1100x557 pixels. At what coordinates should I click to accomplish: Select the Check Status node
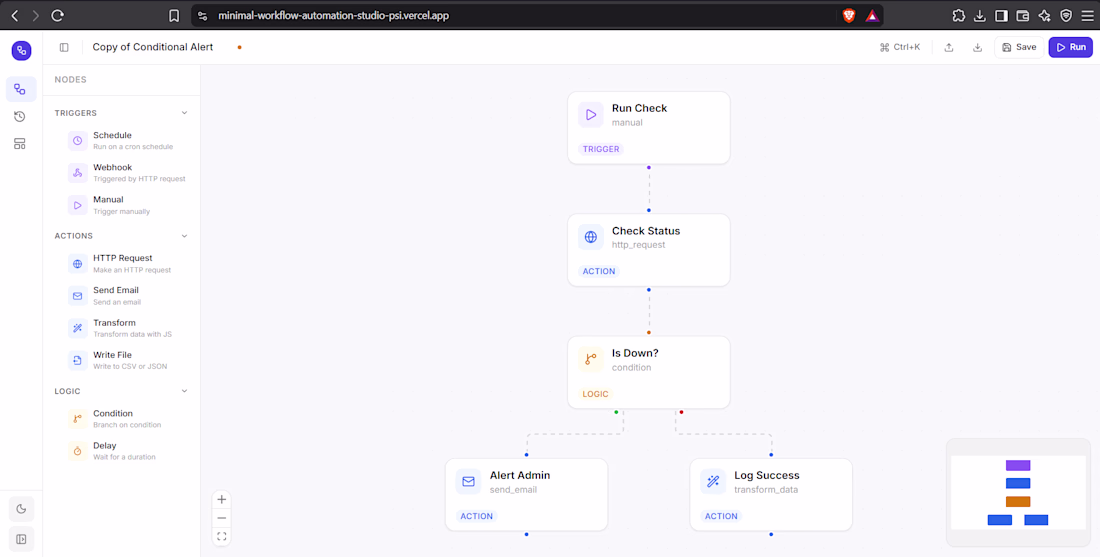[x=648, y=250]
